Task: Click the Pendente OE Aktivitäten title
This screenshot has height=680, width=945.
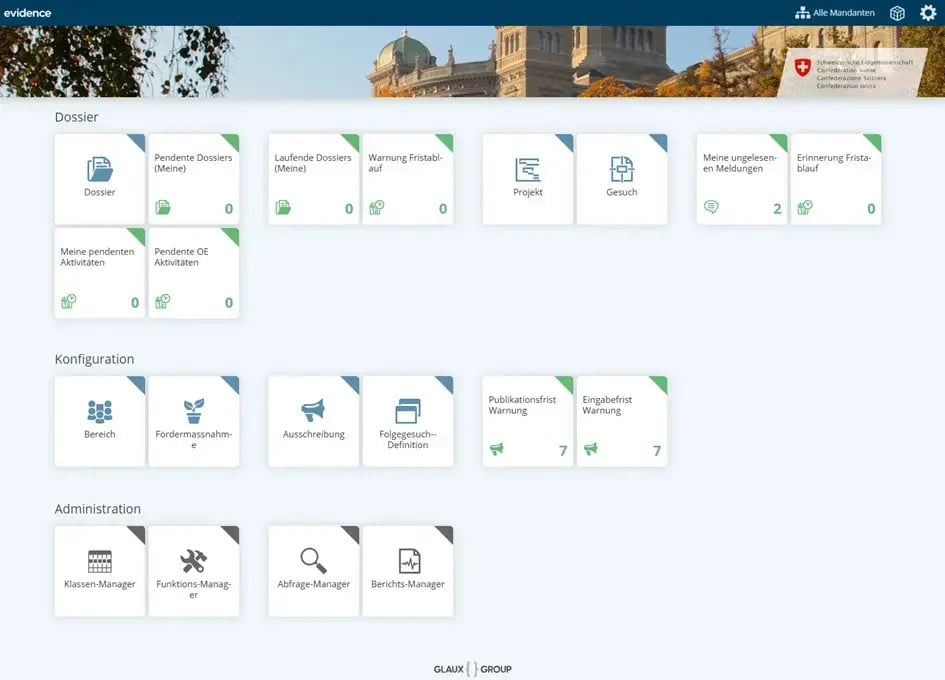Action: pyautogui.click(x=181, y=257)
